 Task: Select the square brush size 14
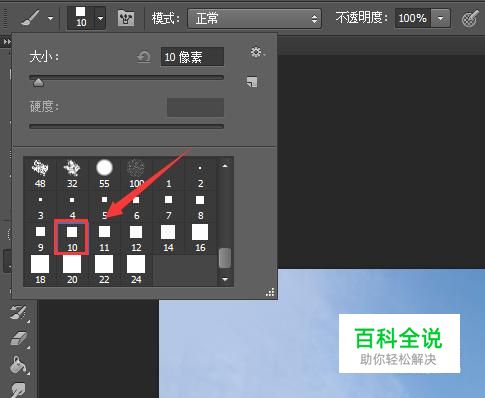point(168,239)
